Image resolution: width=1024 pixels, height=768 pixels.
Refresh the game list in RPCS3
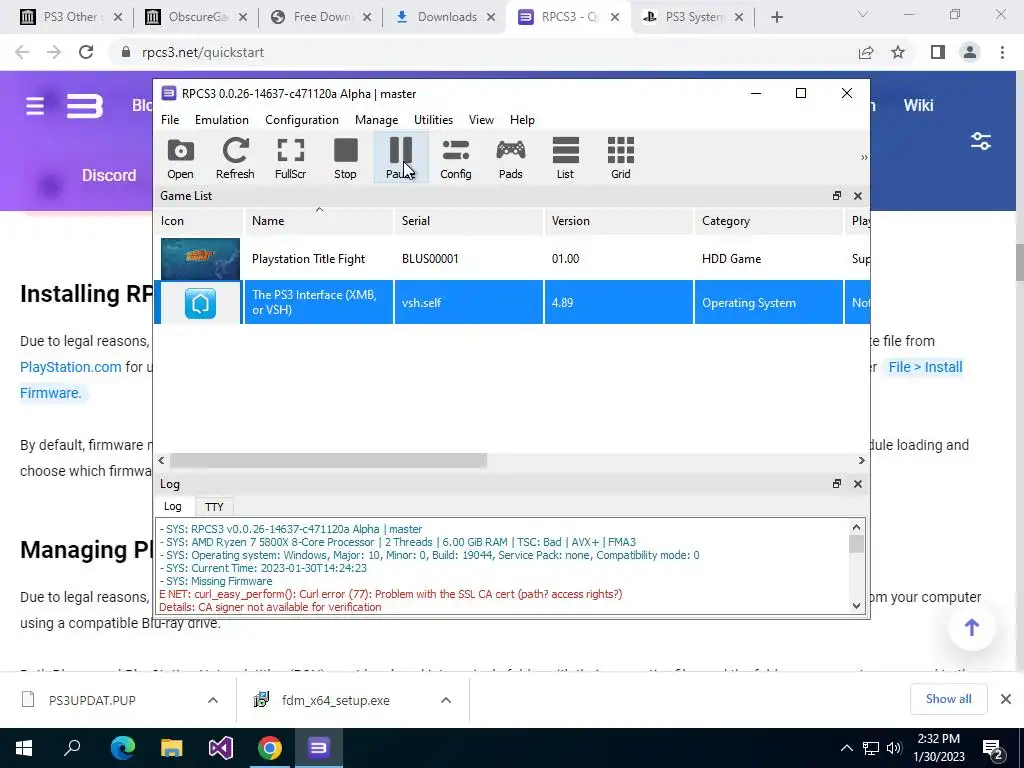pos(235,158)
